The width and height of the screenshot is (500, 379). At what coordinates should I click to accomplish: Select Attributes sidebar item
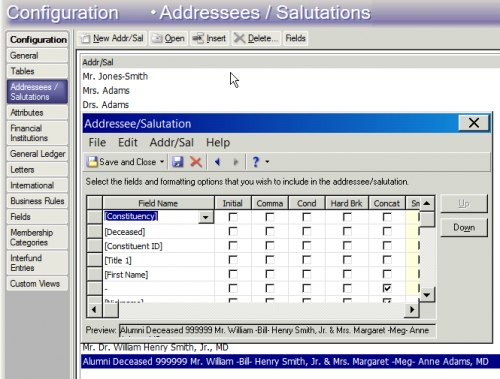37,113
